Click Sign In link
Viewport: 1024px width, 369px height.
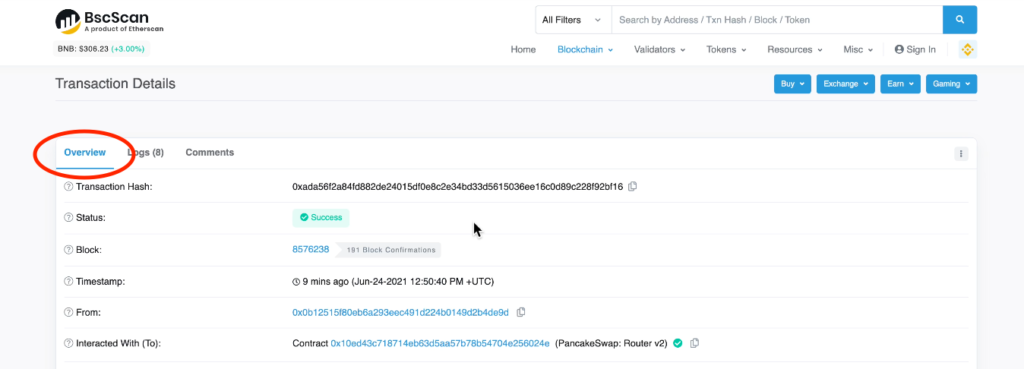pos(915,50)
